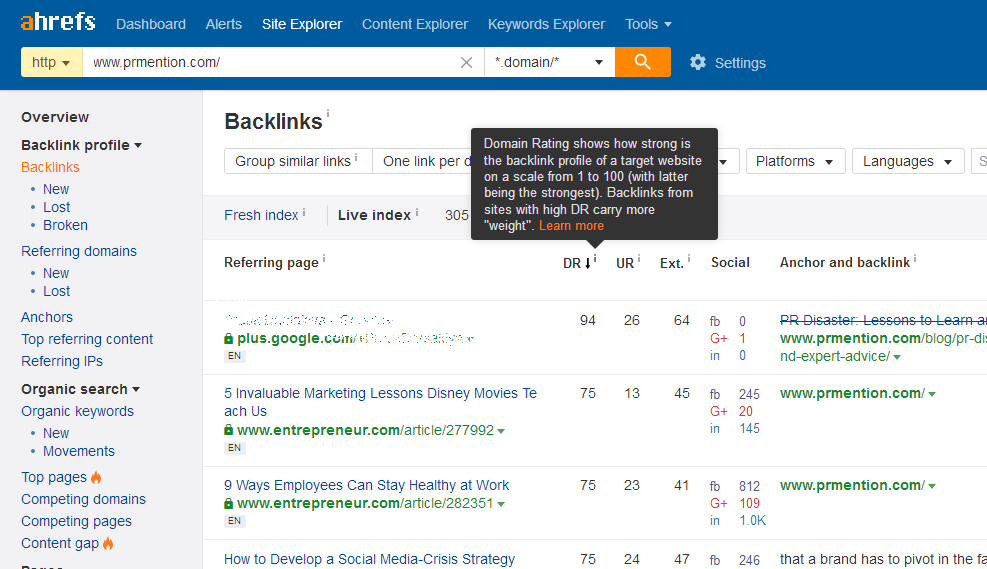Open the *.domain/* mode dropdown
Image resolution: width=987 pixels, height=569 pixels.
[x=550, y=62]
